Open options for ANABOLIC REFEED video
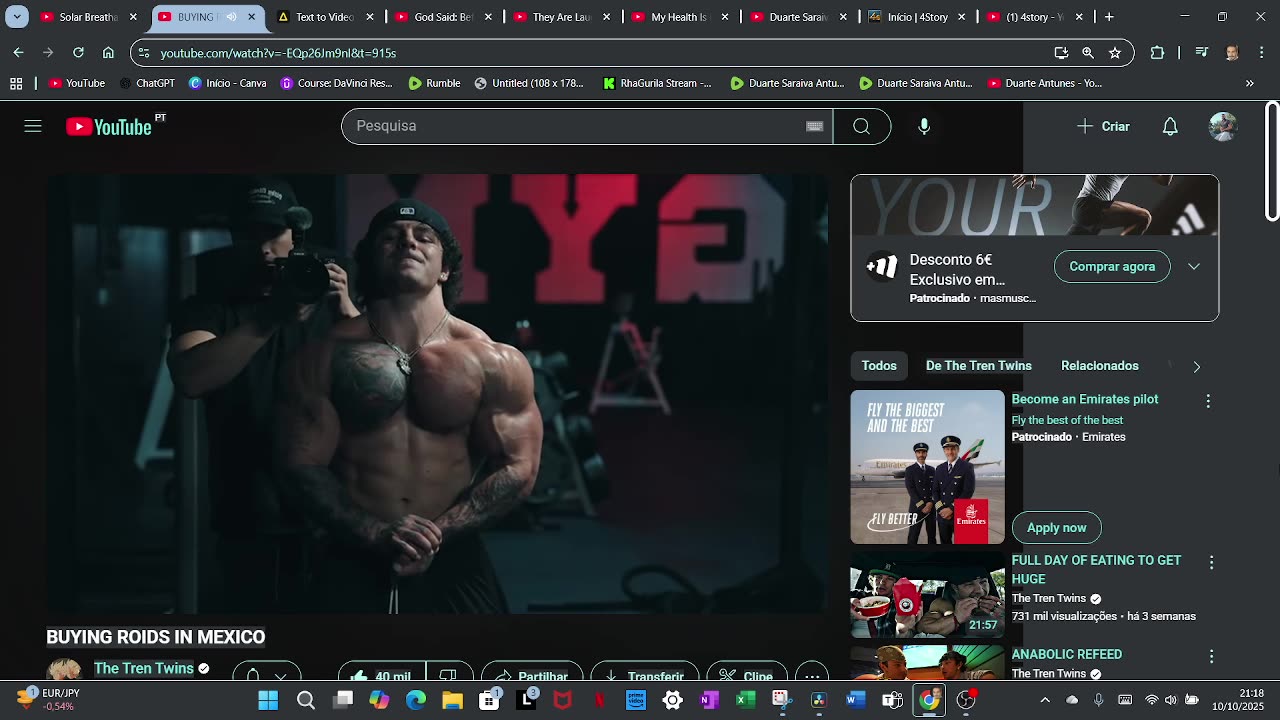This screenshot has height=720, width=1280. pyautogui.click(x=1211, y=656)
